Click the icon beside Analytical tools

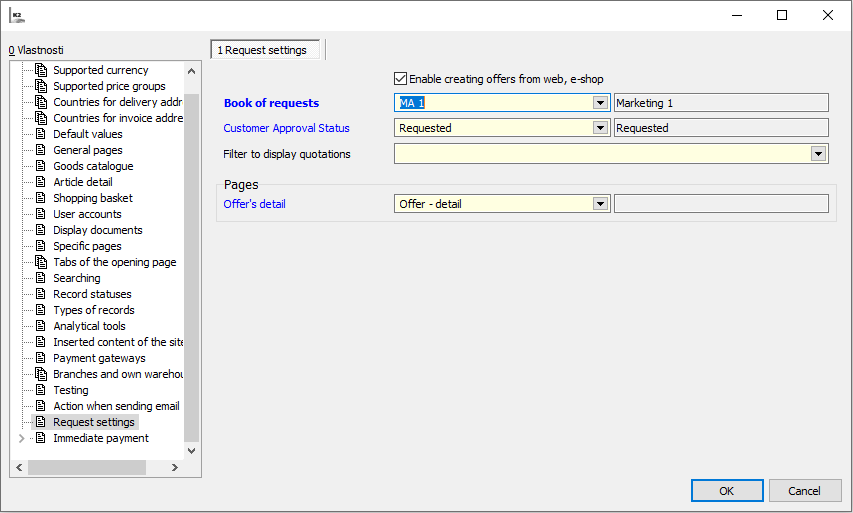coord(41,326)
